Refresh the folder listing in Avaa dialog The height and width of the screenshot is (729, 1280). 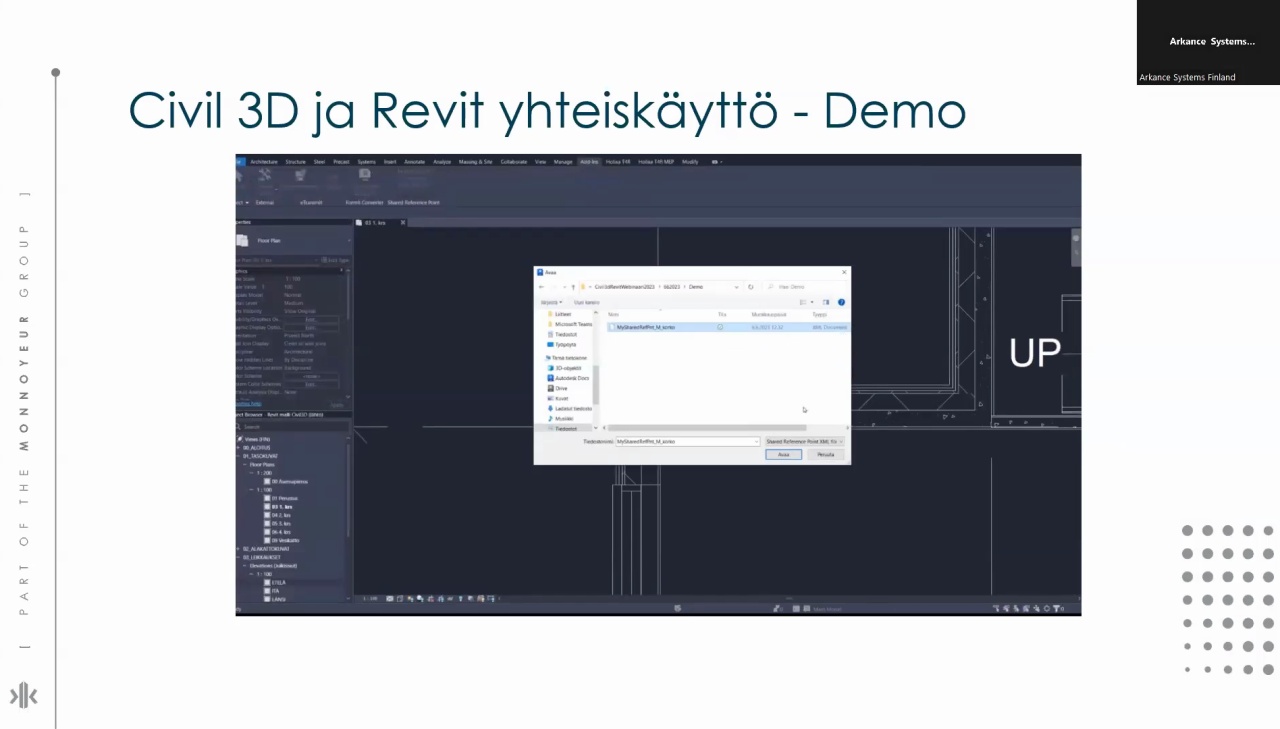(x=751, y=287)
